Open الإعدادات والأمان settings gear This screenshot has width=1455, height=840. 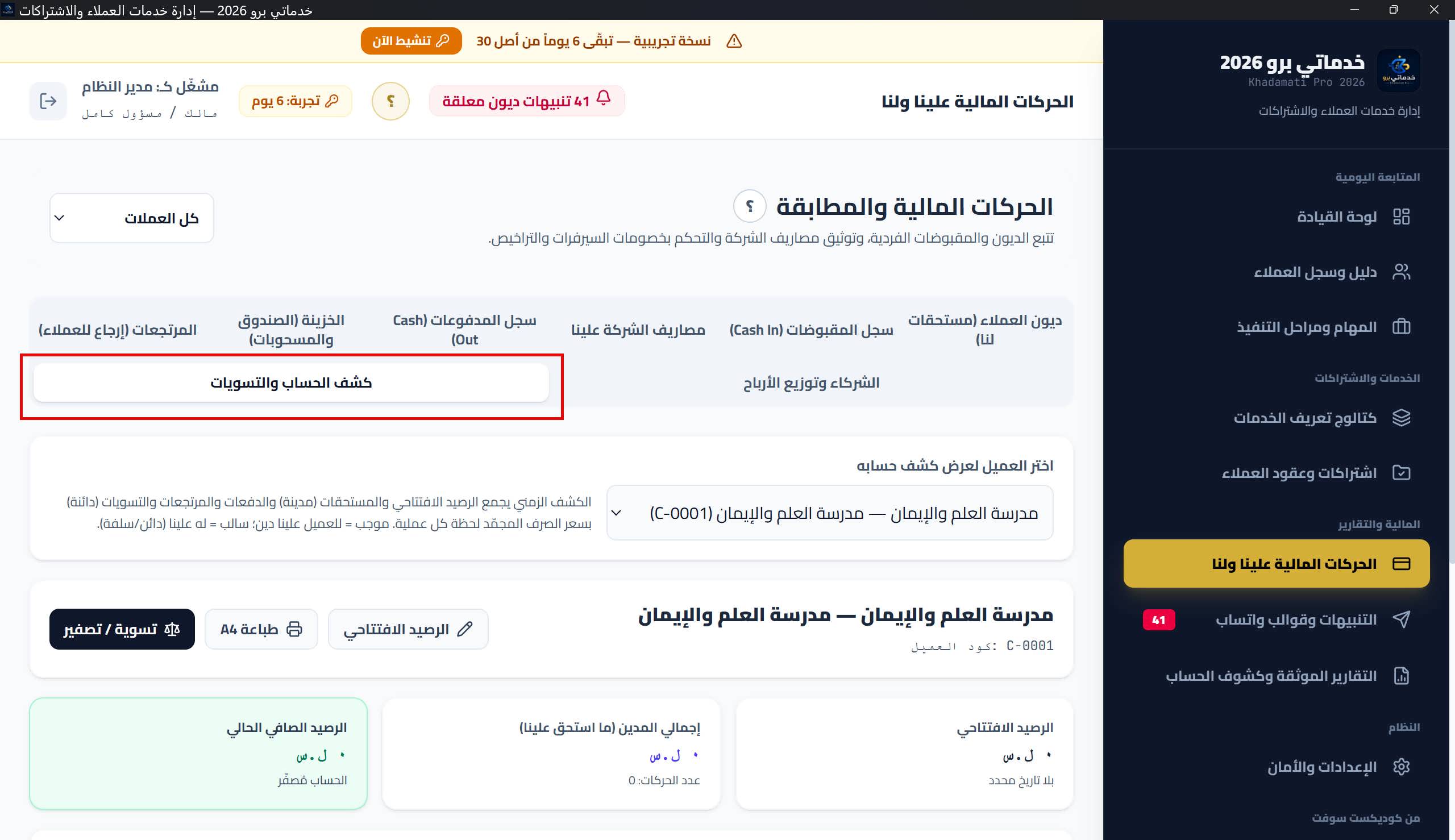coord(1402,766)
